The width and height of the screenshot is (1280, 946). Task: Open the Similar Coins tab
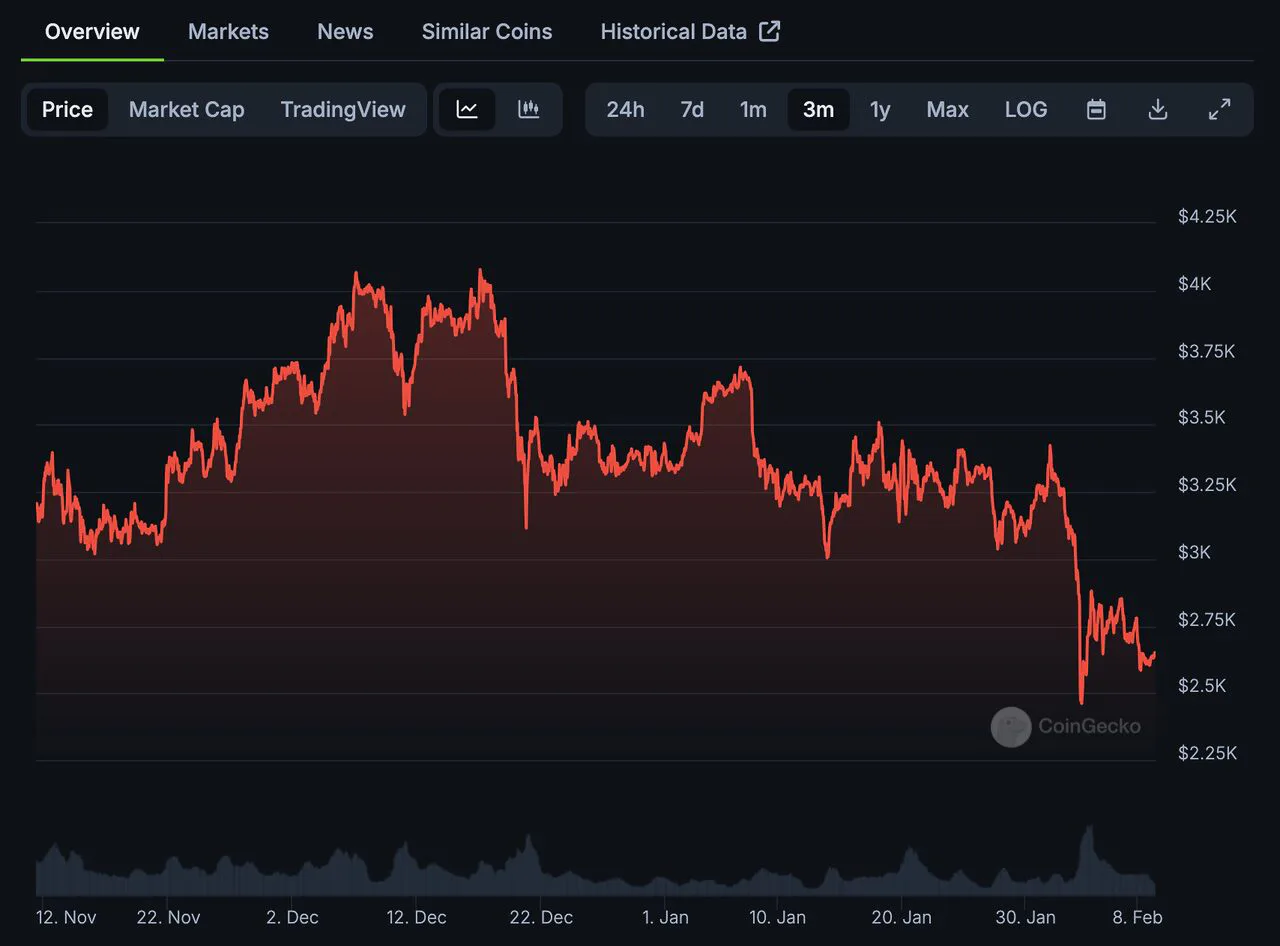tap(487, 31)
